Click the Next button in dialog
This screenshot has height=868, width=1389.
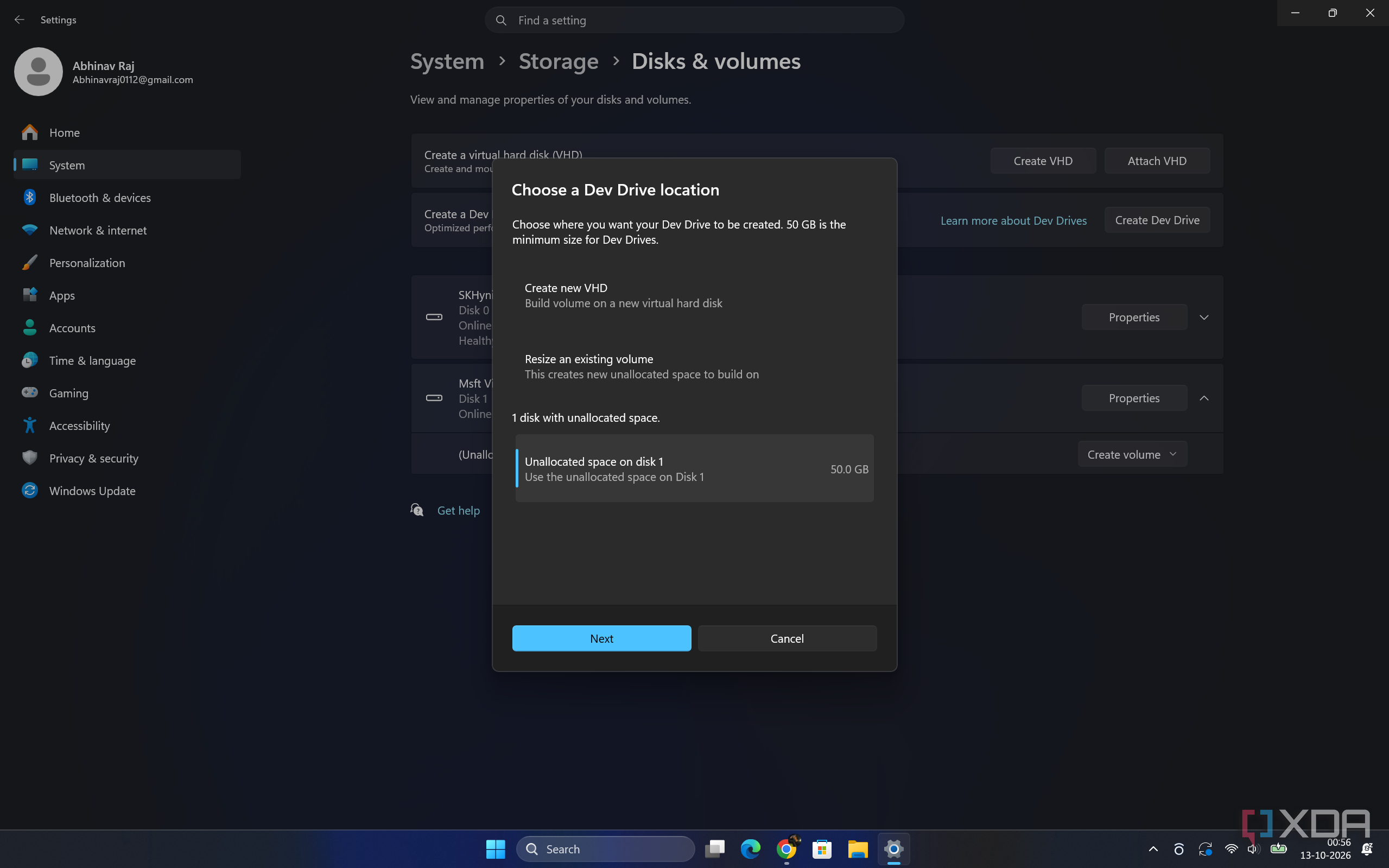[601, 638]
